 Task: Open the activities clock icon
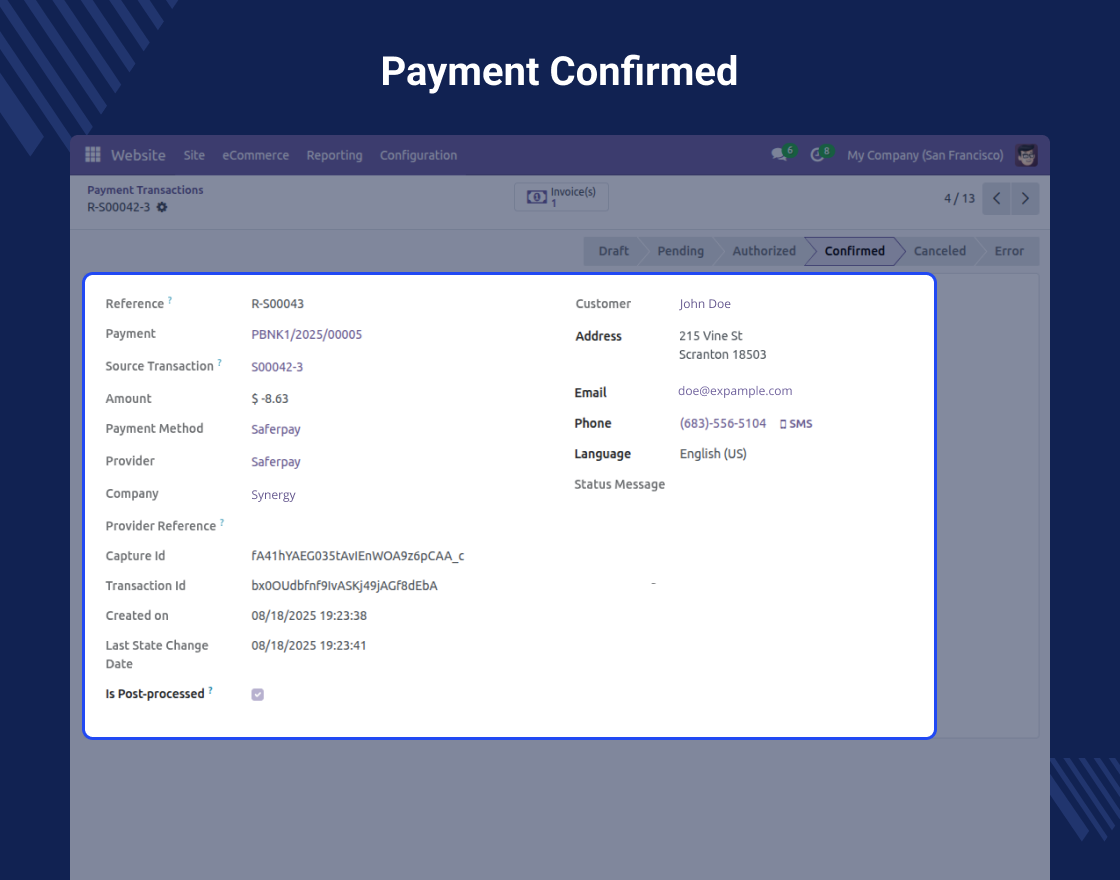click(817, 155)
